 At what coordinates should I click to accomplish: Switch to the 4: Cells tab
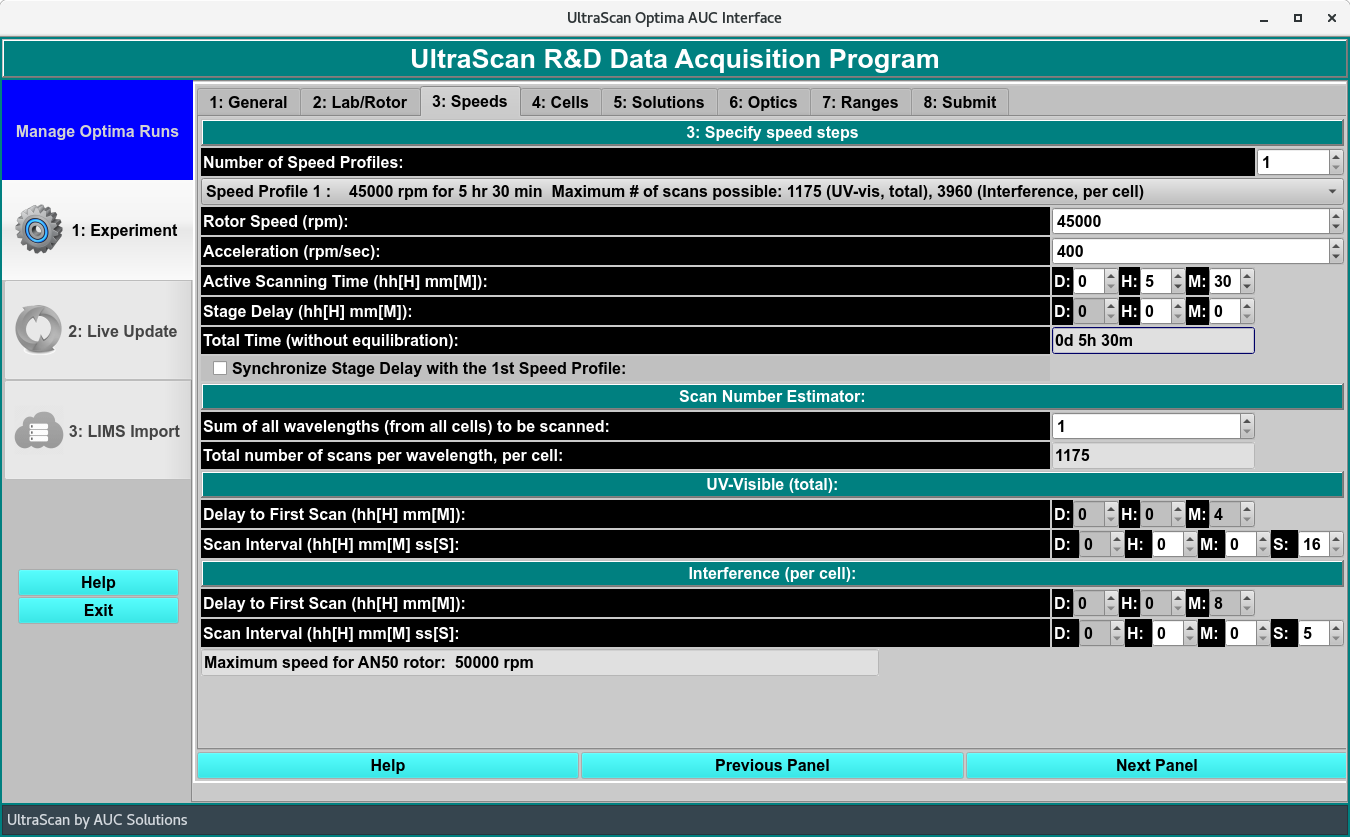(x=560, y=102)
